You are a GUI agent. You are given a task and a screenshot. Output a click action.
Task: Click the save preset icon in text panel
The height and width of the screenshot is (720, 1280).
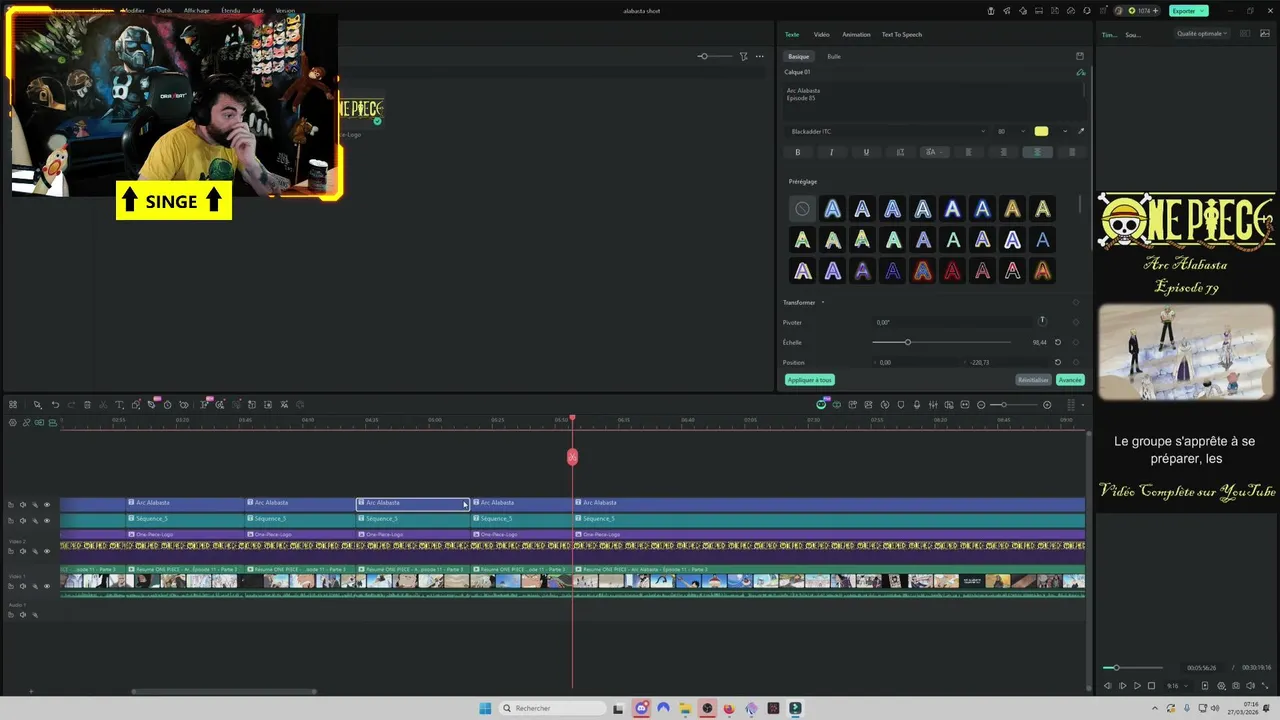pos(1079,56)
